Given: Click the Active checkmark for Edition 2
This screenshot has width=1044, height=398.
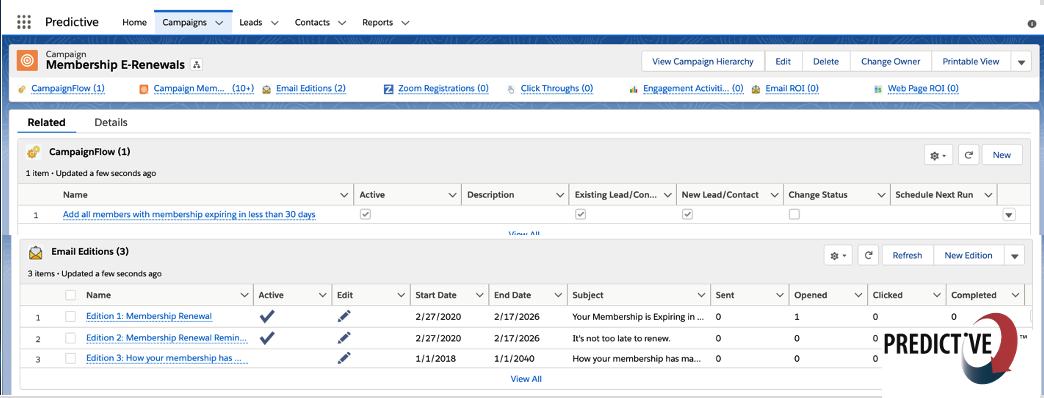Looking at the screenshot, I should point(267,338).
